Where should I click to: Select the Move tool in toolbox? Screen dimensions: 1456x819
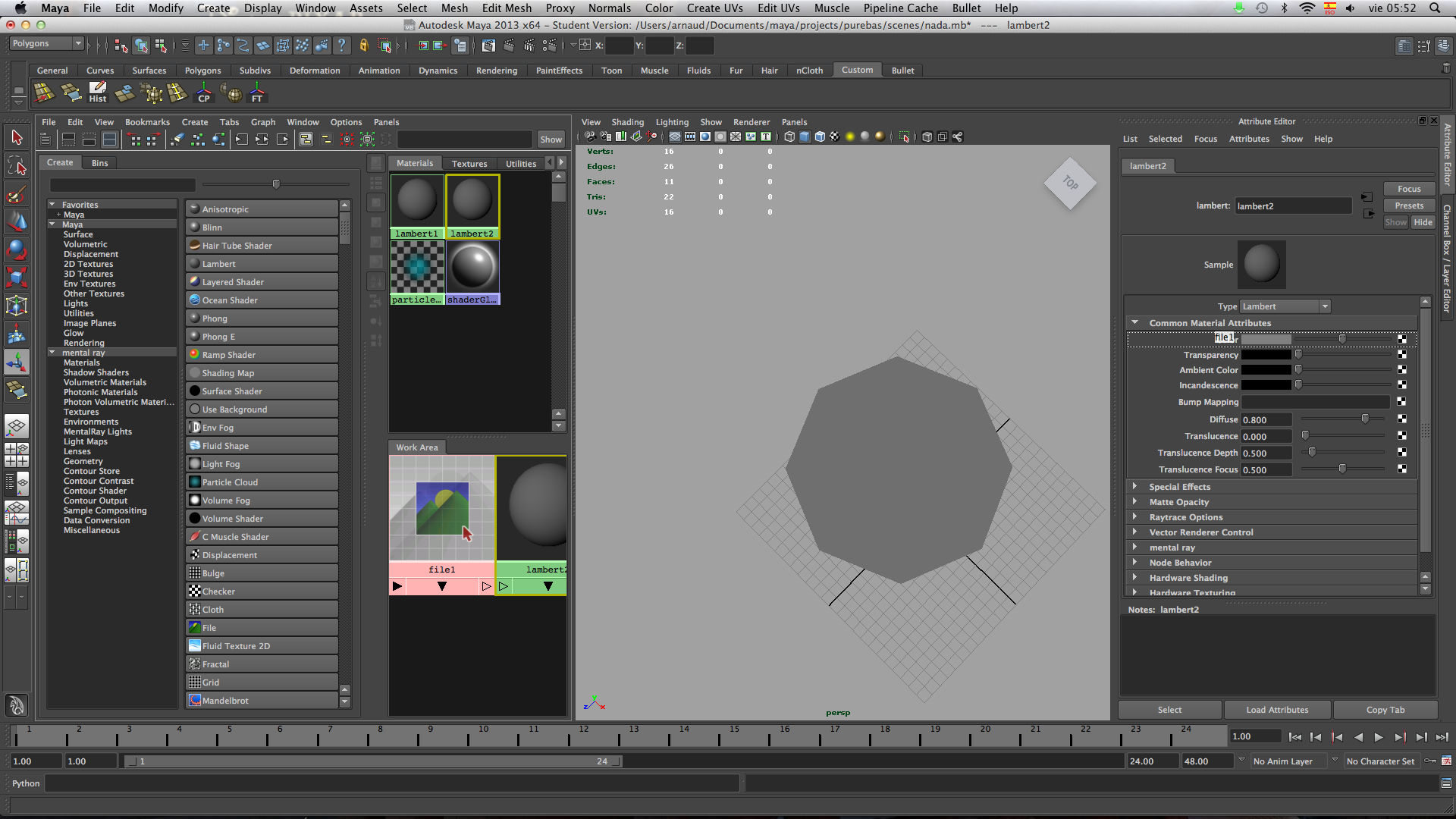(17, 221)
